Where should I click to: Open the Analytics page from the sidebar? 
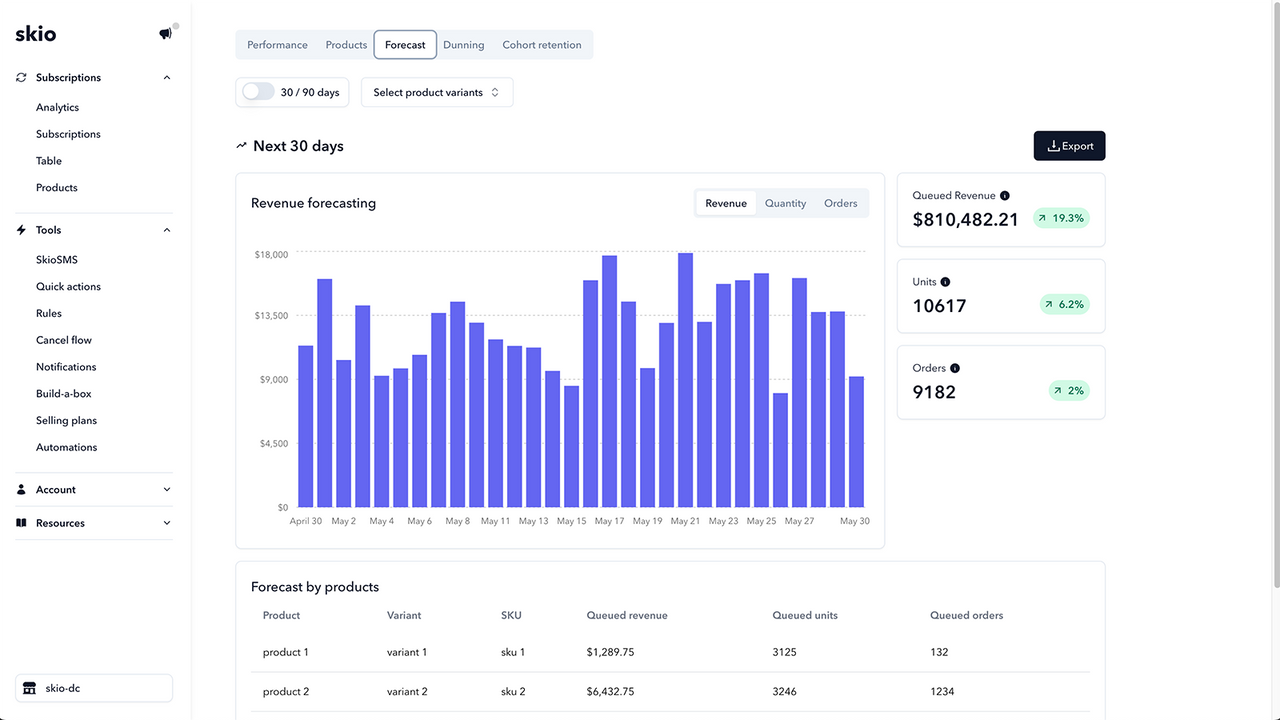pos(57,107)
